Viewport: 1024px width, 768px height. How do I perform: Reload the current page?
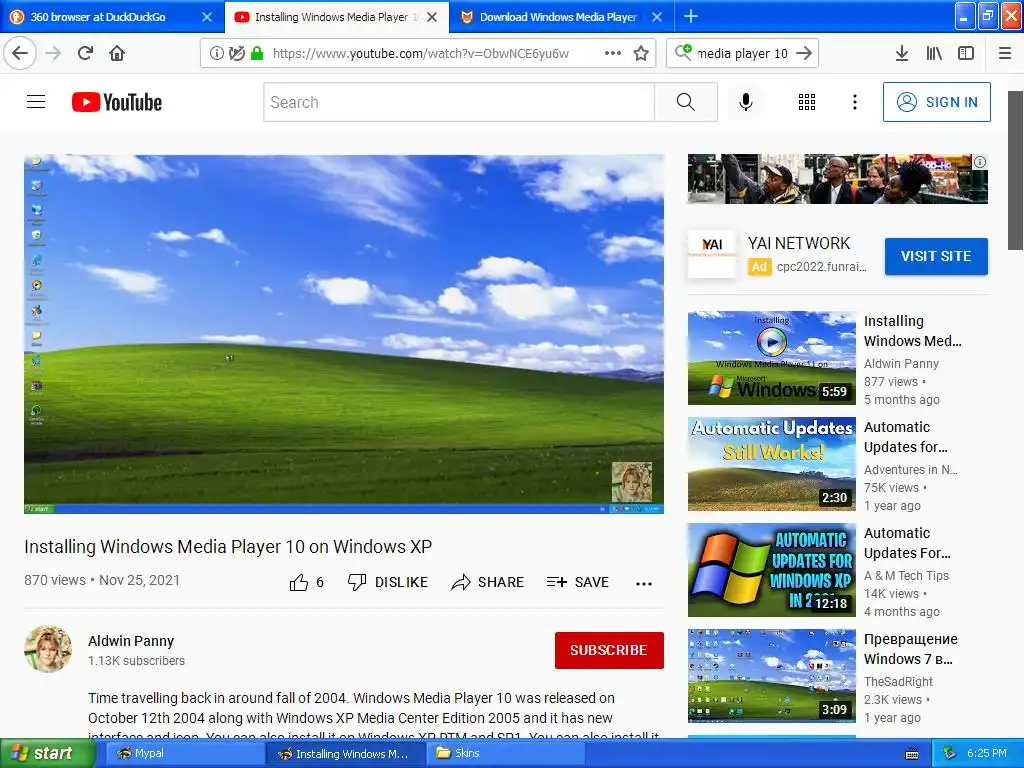[x=86, y=53]
